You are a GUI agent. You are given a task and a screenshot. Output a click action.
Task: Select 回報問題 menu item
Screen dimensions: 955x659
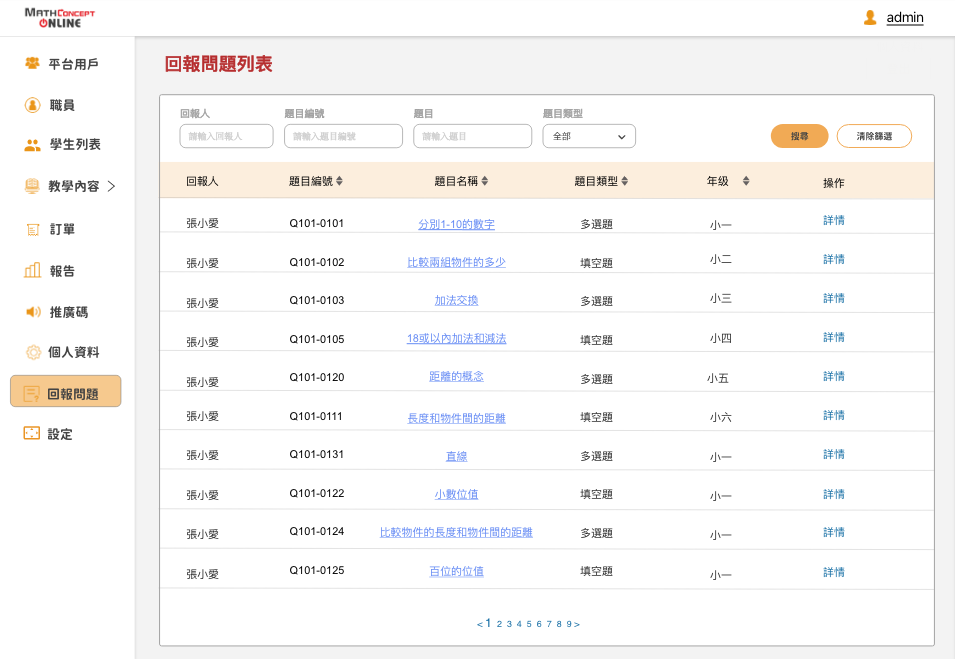pyautogui.click(x=66, y=391)
